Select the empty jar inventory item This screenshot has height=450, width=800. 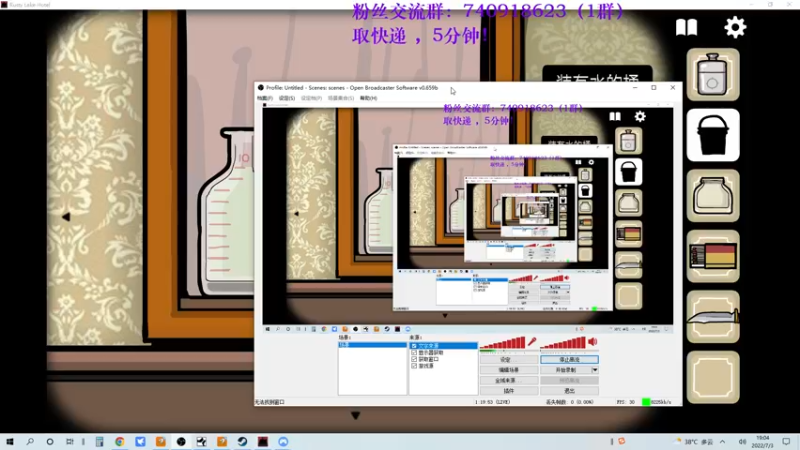713,195
